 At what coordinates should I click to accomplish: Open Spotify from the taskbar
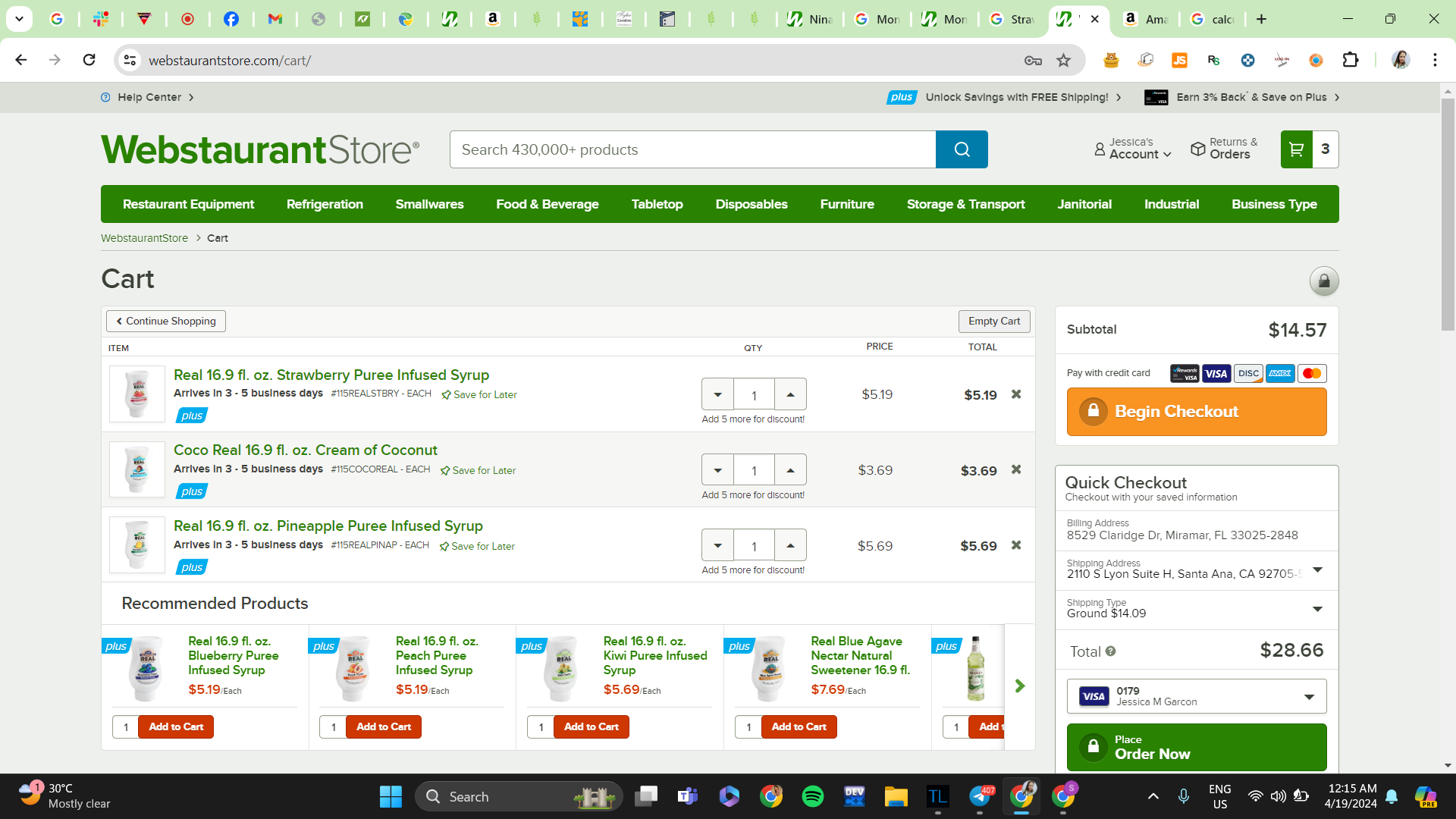coord(813,796)
